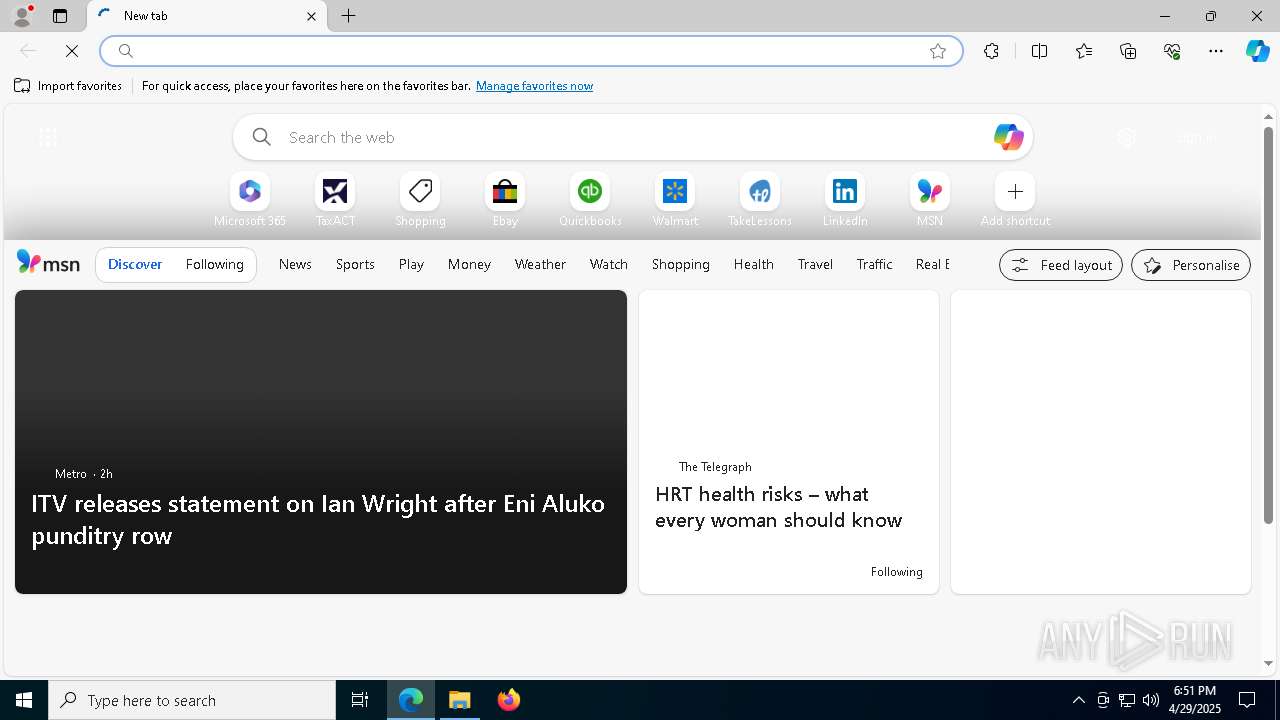Focus the address bar field
The height and width of the screenshot is (720, 1280).
click(530, 51)
